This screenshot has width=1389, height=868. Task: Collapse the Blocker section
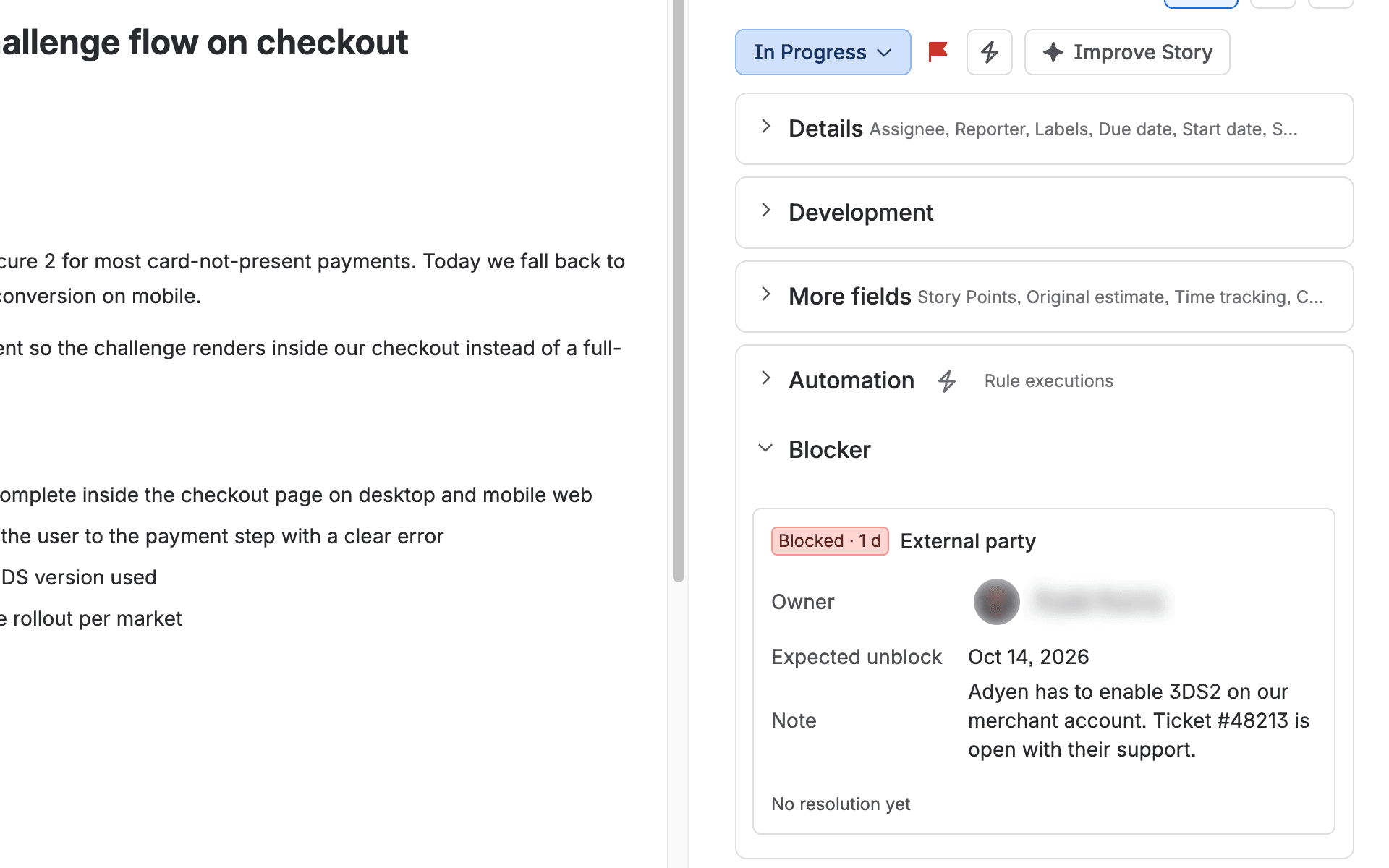(765, 449)
